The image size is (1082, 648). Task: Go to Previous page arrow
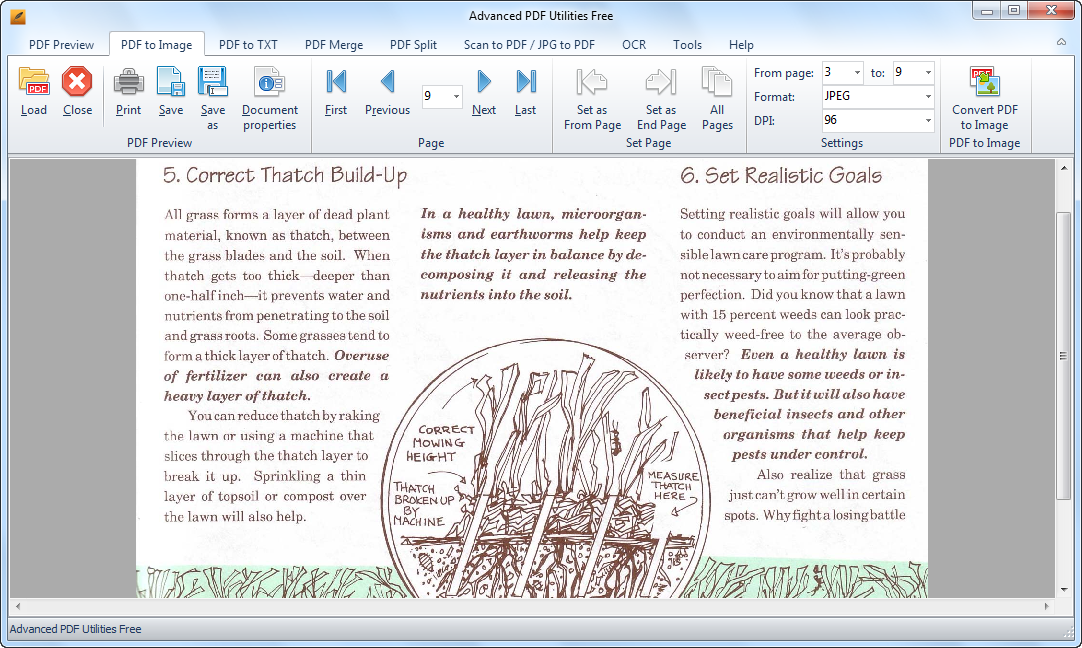(387, 82)
